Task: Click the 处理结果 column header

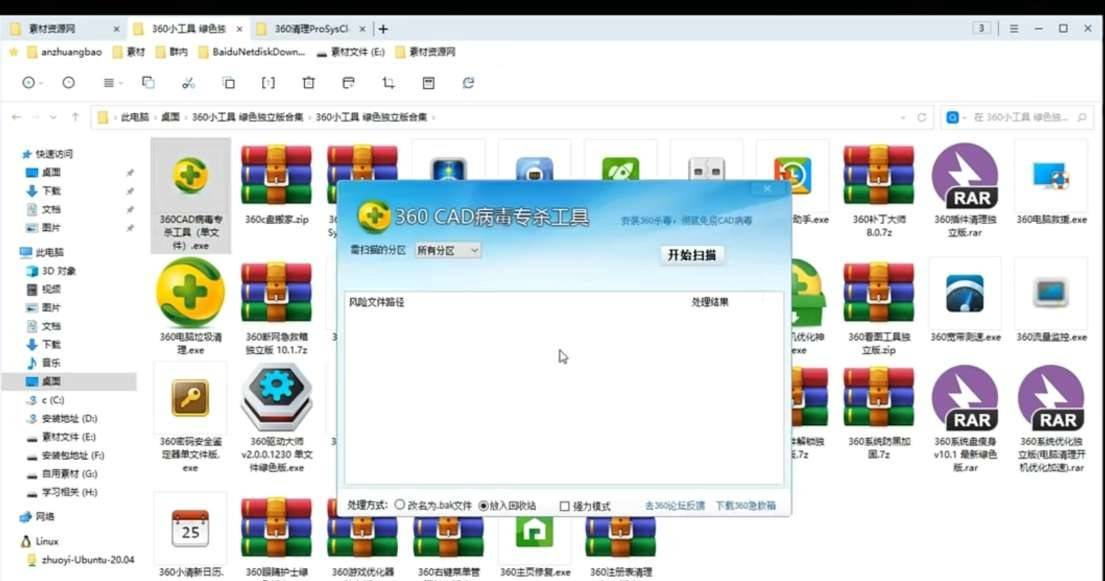Action: tap(710, 302)
